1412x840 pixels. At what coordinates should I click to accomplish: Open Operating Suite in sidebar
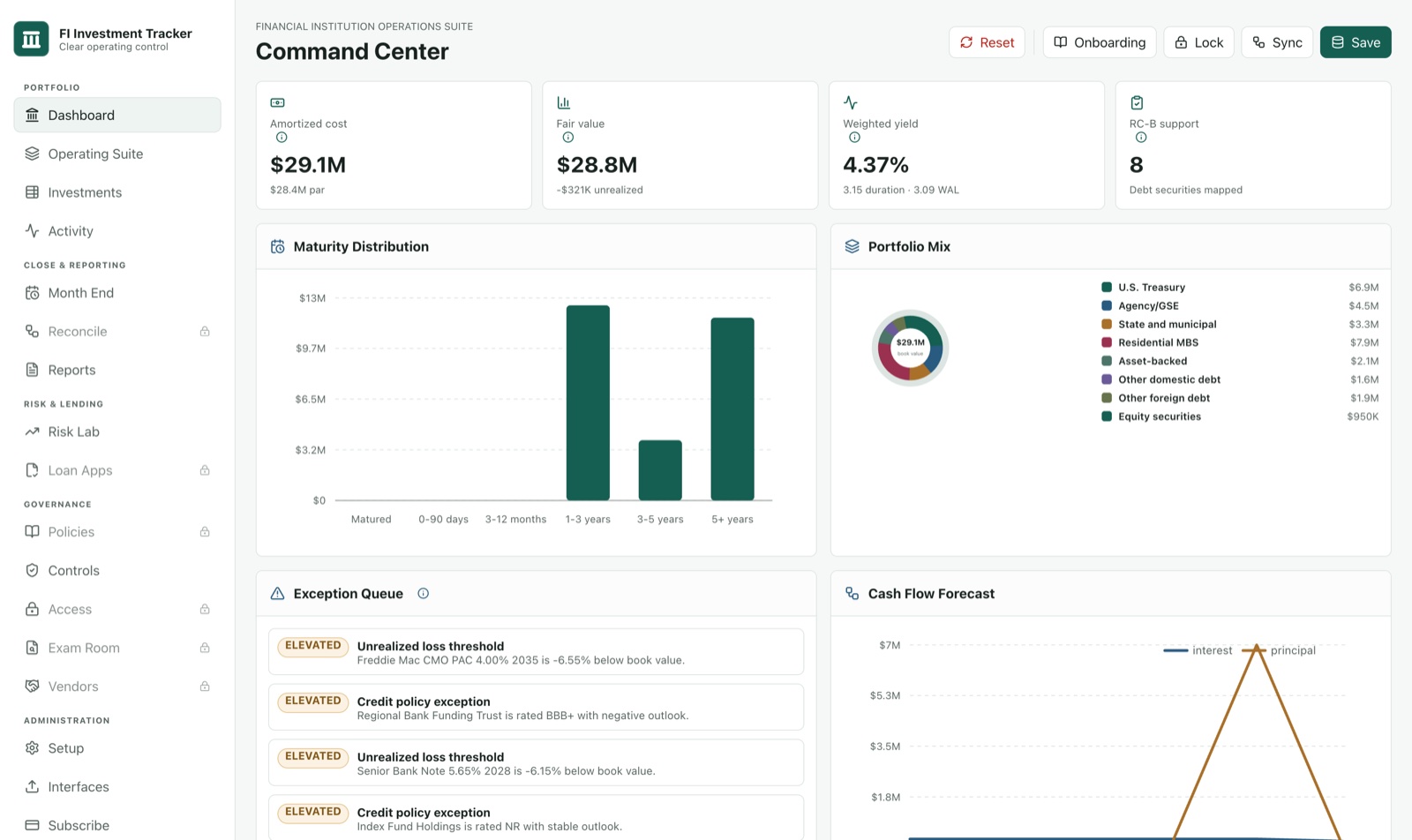point(117,154)
